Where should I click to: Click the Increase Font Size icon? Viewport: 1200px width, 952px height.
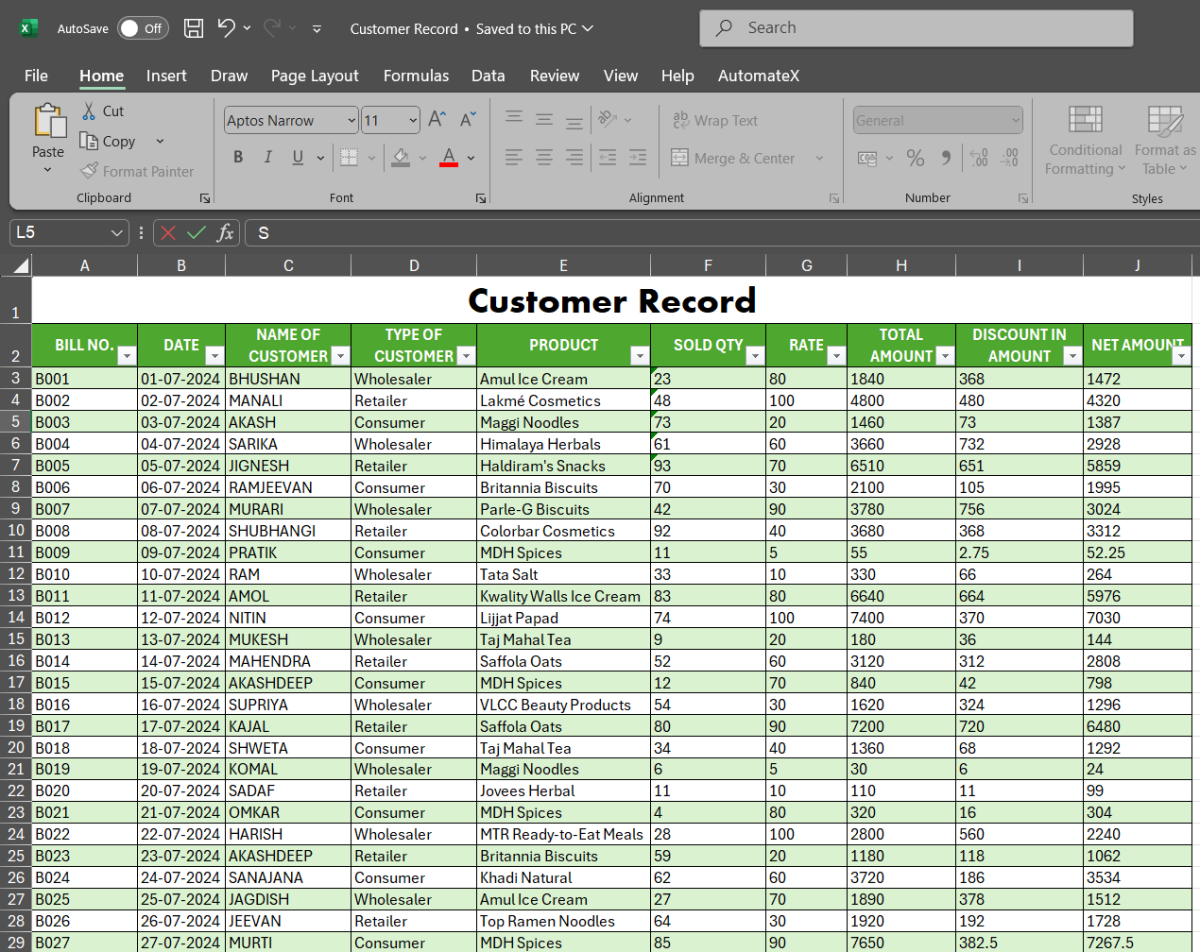(x=437, y=120)
